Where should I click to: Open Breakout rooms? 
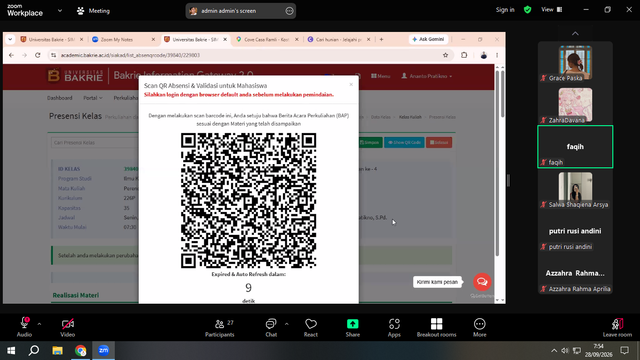(x=436, y=327)
